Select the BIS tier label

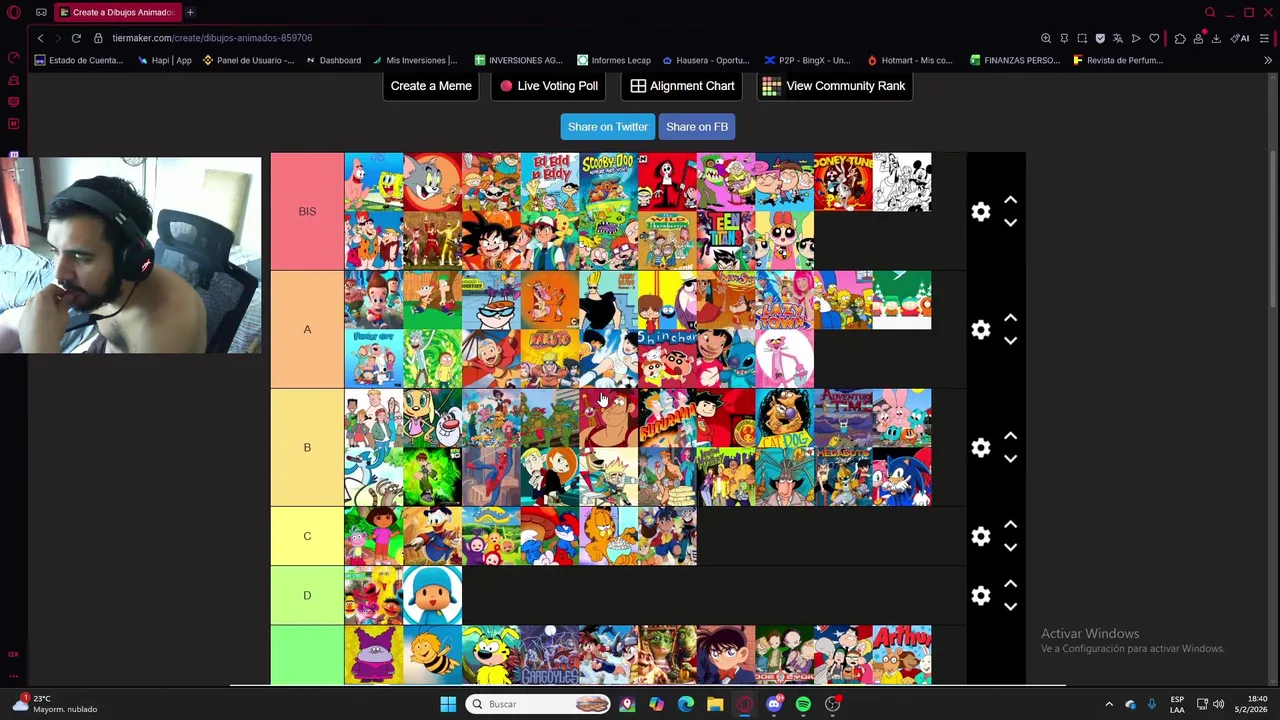coord(307,212)
